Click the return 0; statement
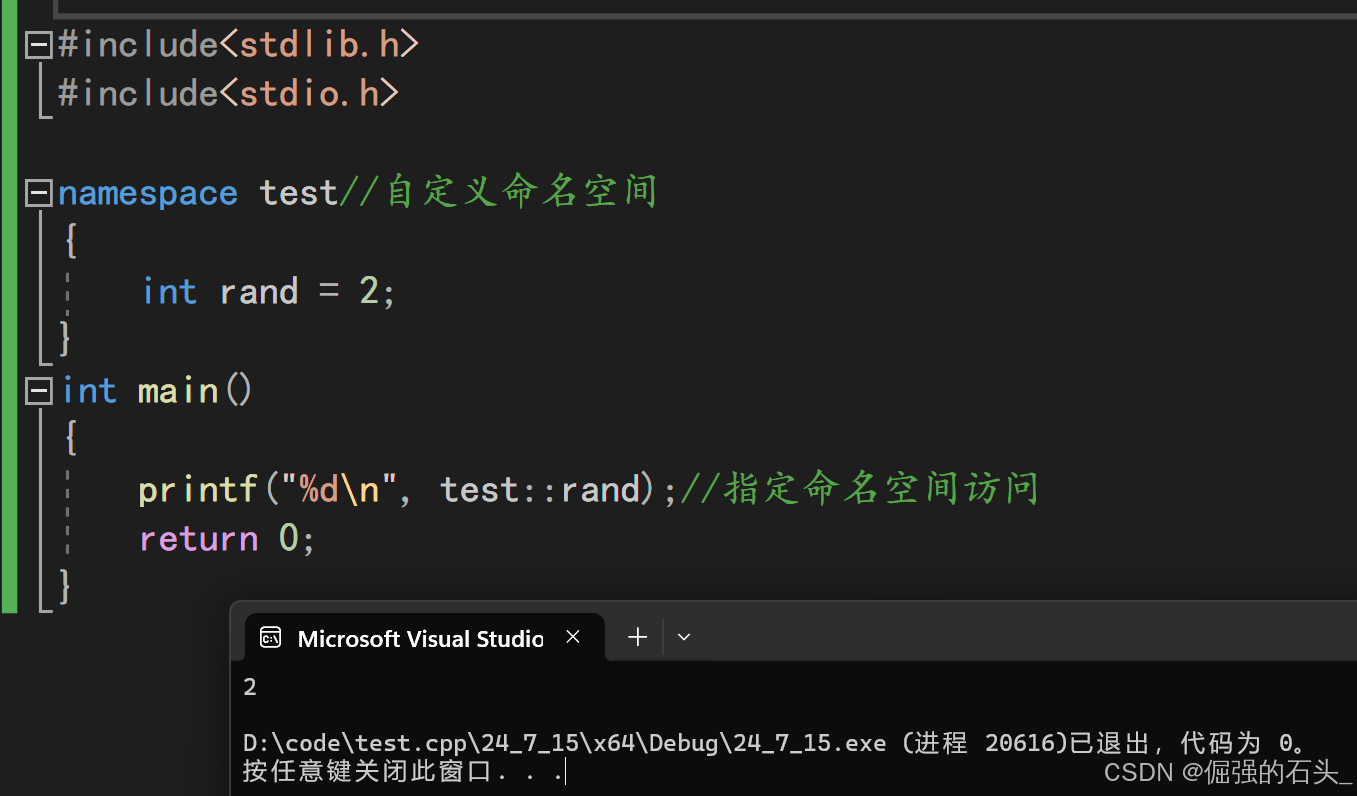The image size is (1357, 796). coord(225,538)
